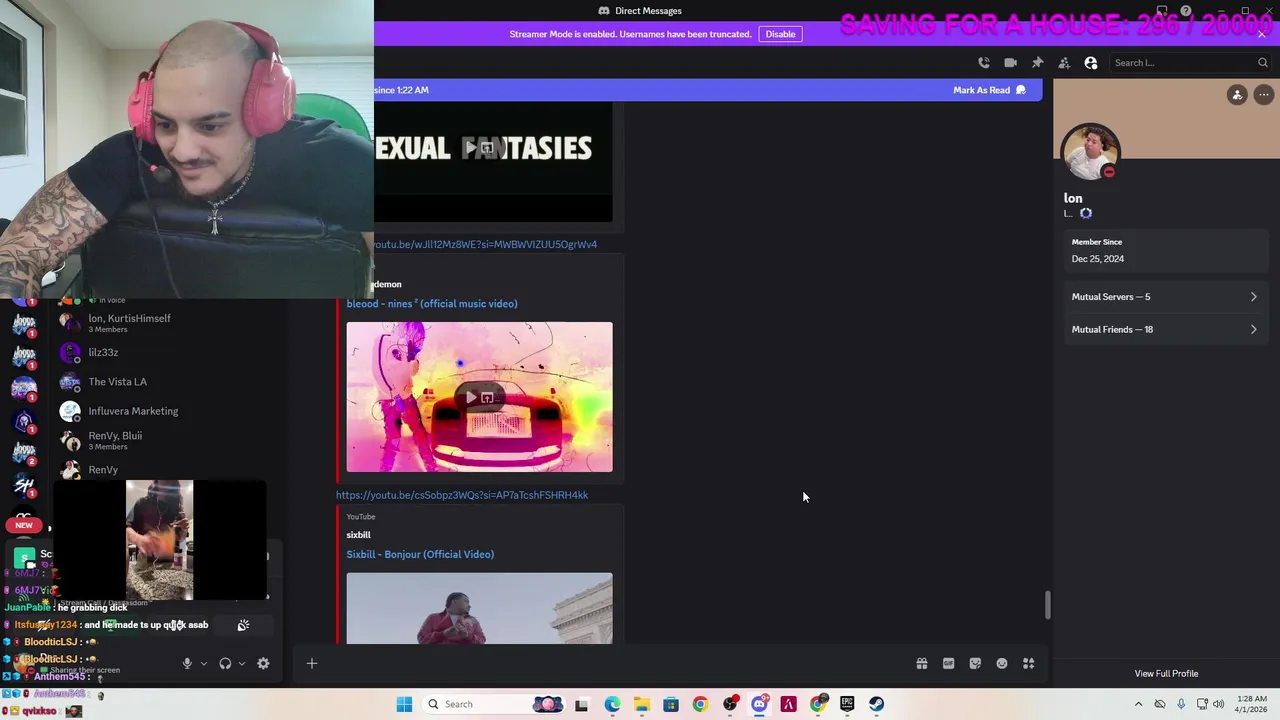Open the volume control in the tray

point(1218,704)
